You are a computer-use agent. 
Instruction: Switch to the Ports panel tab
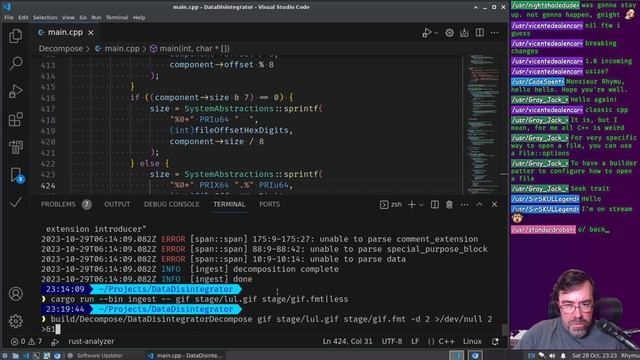[x=269, y=204]
